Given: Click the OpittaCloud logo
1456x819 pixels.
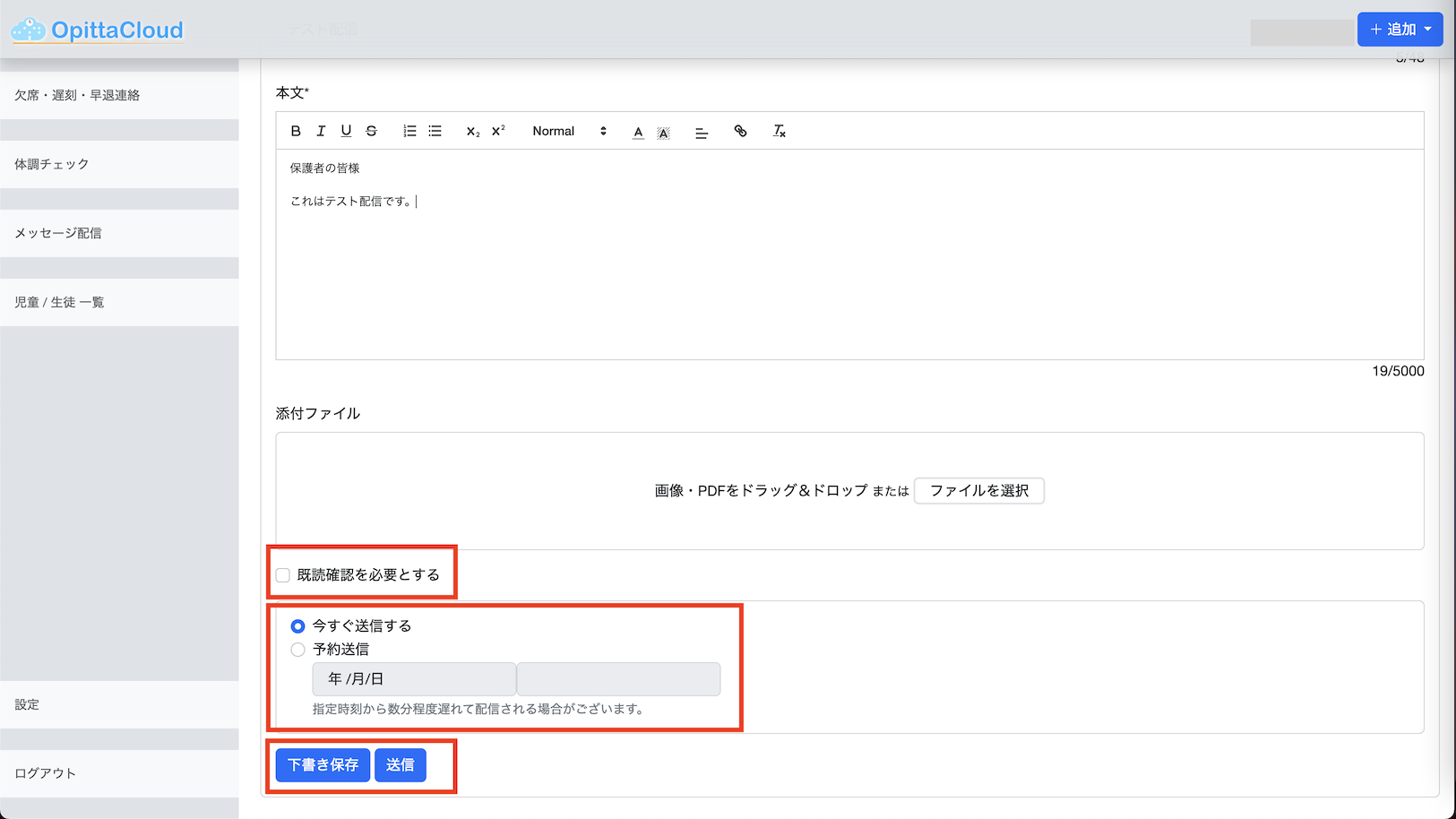Looking at the screenshot, I should 98,30.
